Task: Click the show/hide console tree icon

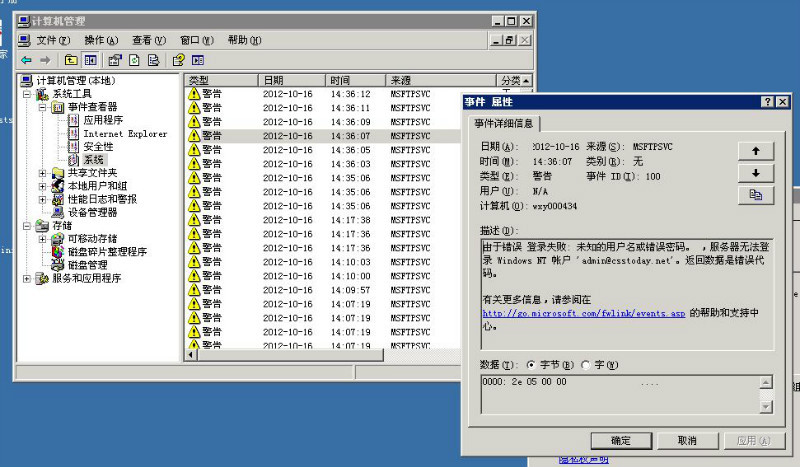Action: pyautogui.click(x=90, y=60)
